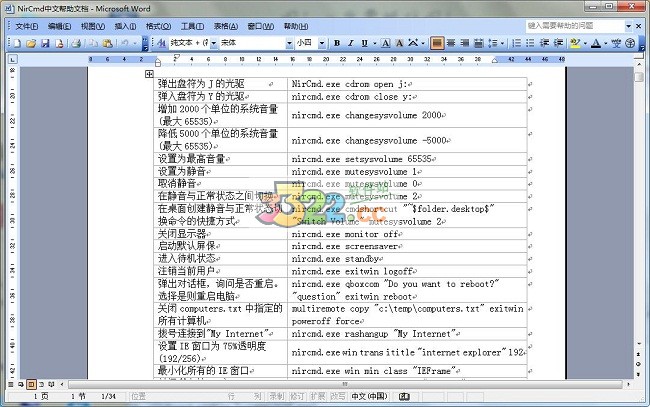Click the Open folder icon
Screen dimensions: 650x407
tap(31, 43)
